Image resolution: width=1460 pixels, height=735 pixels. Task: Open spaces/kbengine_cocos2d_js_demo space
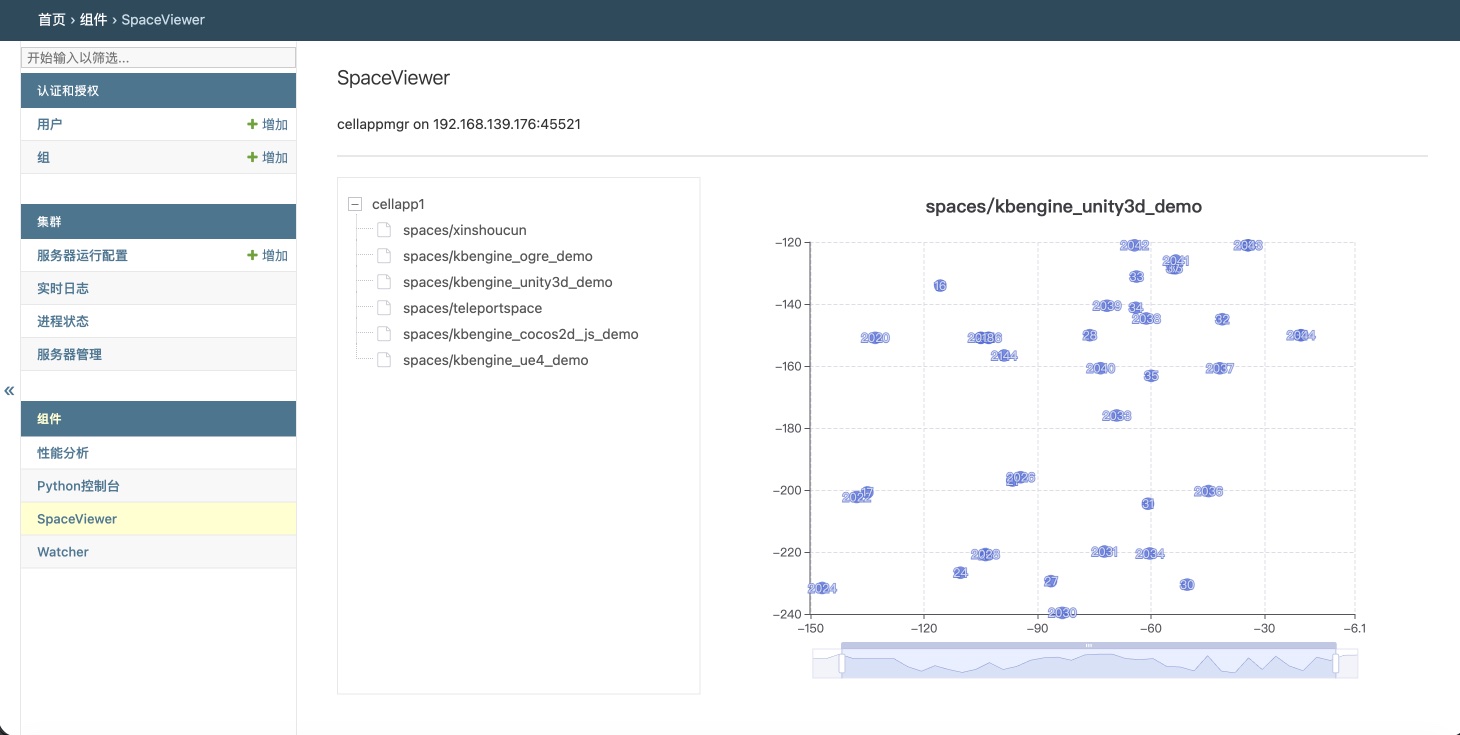coord(520,334)
